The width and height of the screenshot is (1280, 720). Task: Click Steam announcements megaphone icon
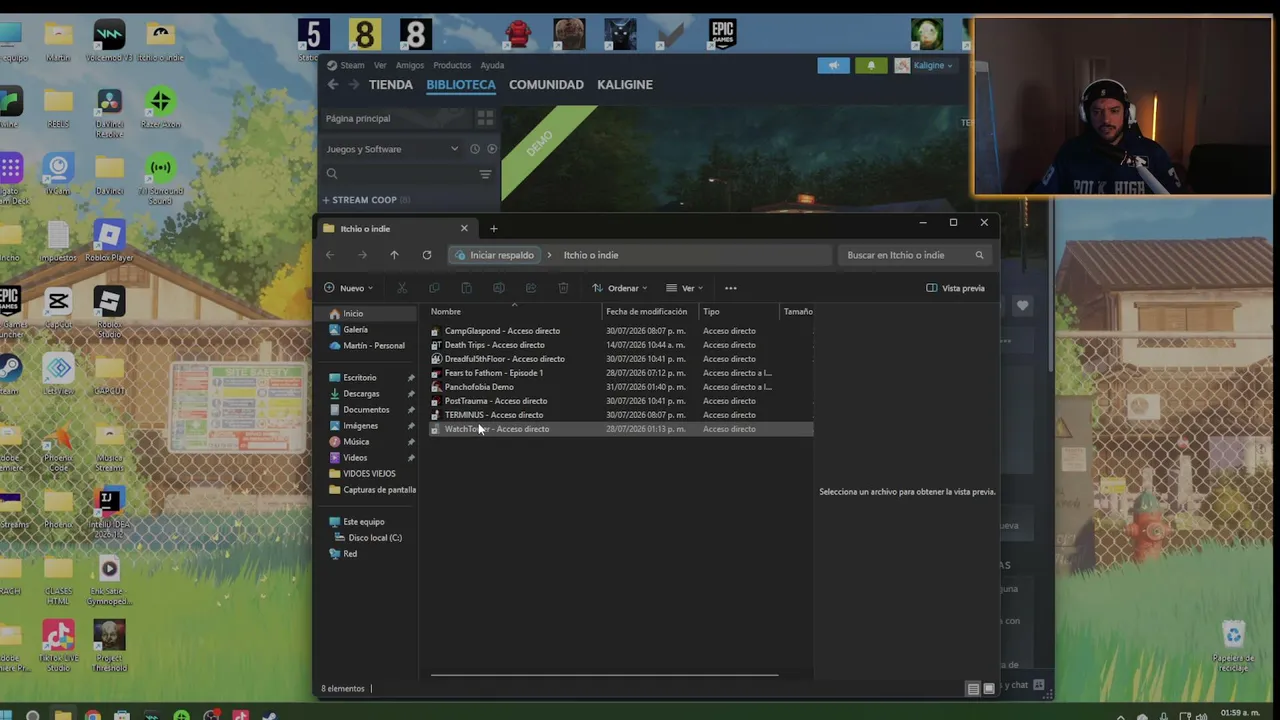[x=833, y=65]
